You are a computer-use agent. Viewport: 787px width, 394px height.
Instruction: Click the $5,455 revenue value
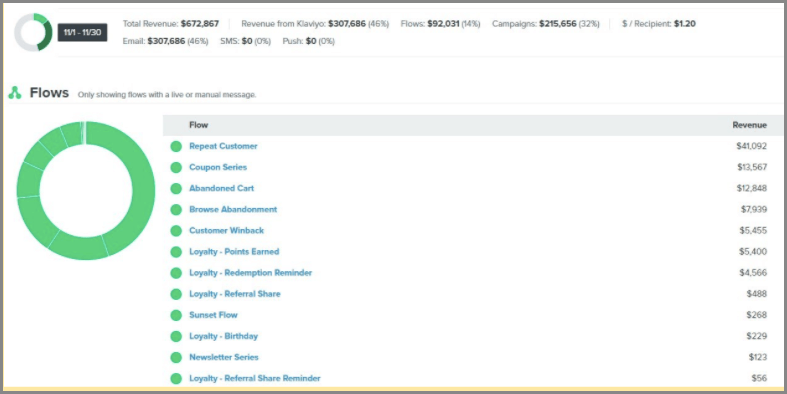tap(753, 230)
